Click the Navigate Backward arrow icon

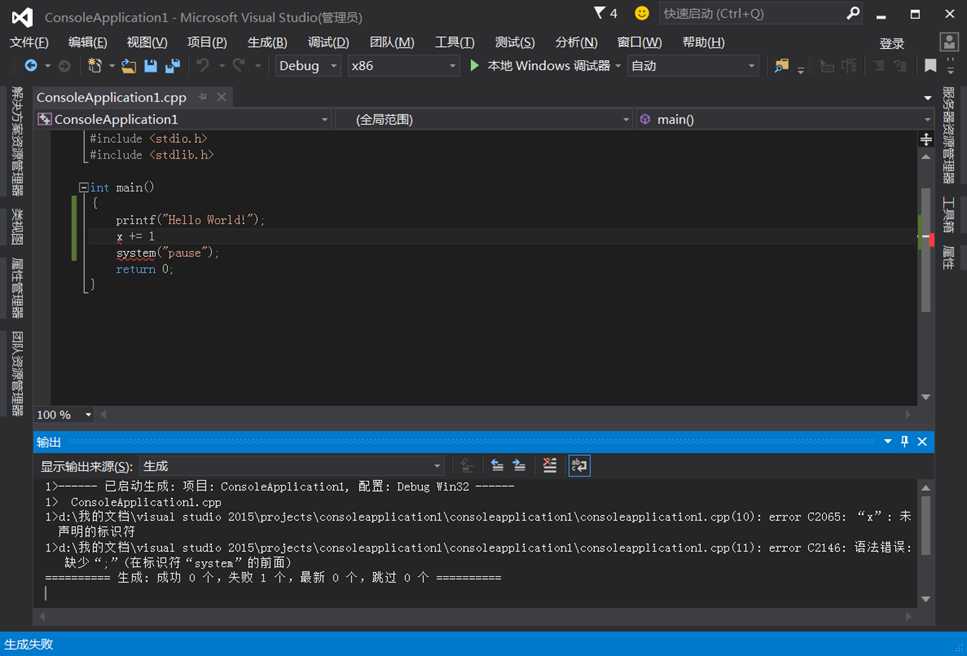(31, 66)
